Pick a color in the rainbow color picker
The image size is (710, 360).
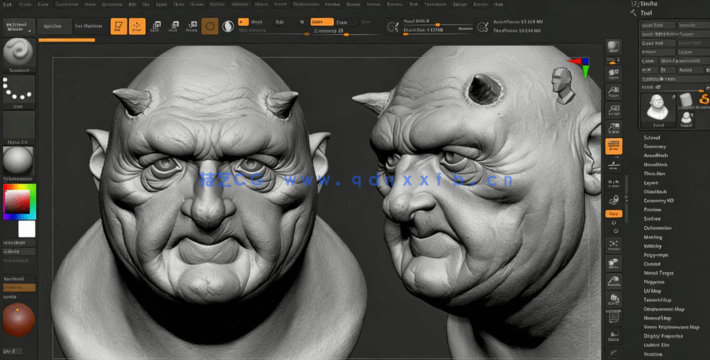pyautogui.click(x=19, y=202)
